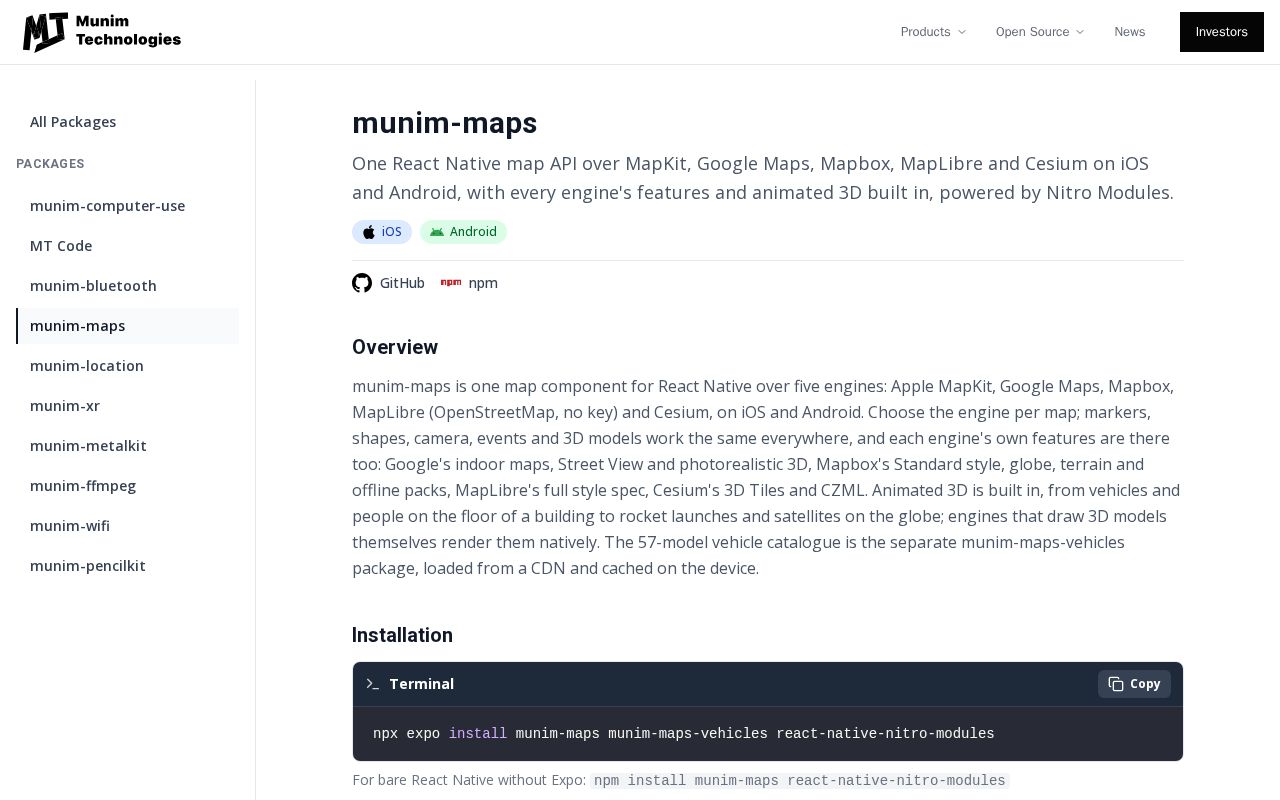
Task: Expand the Products dropdown chevron
Action: point(962,32)
